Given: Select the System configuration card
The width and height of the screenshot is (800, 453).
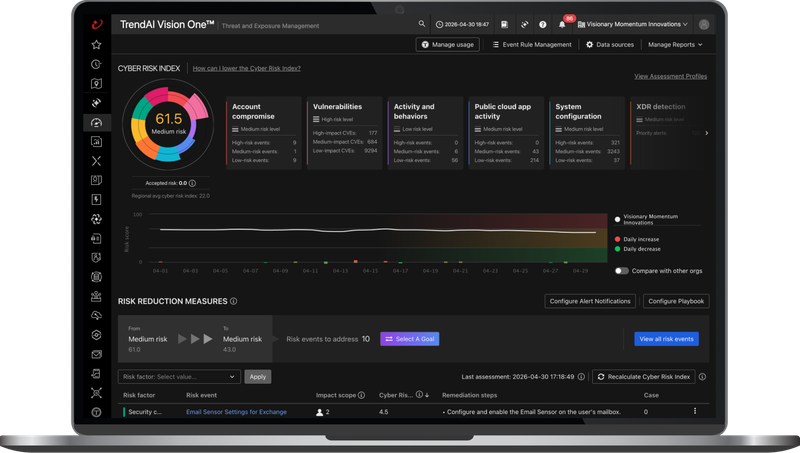Looking at the screenshot, I should [587, 133].
